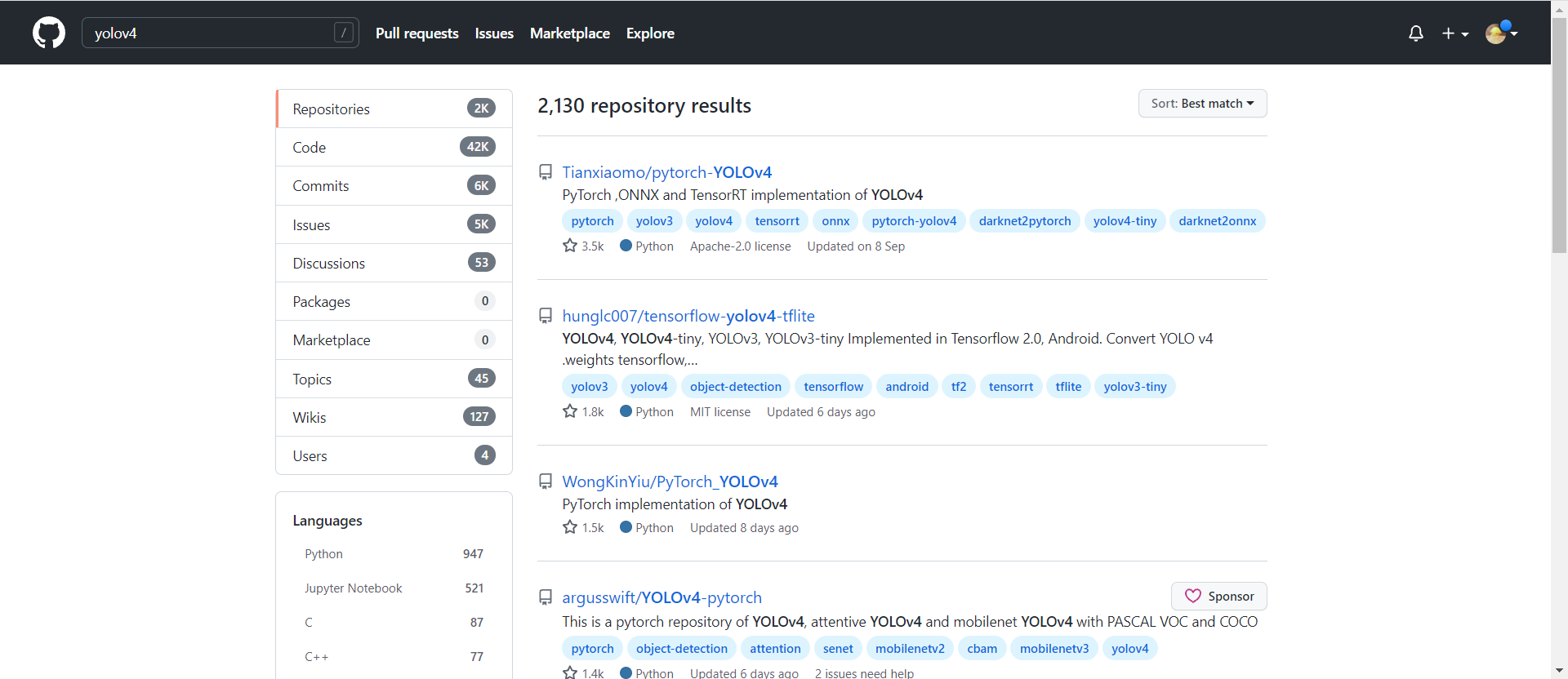Screen dimensions: 1568x679
Task: Select the Users results filter
Action: coord(394,455)
